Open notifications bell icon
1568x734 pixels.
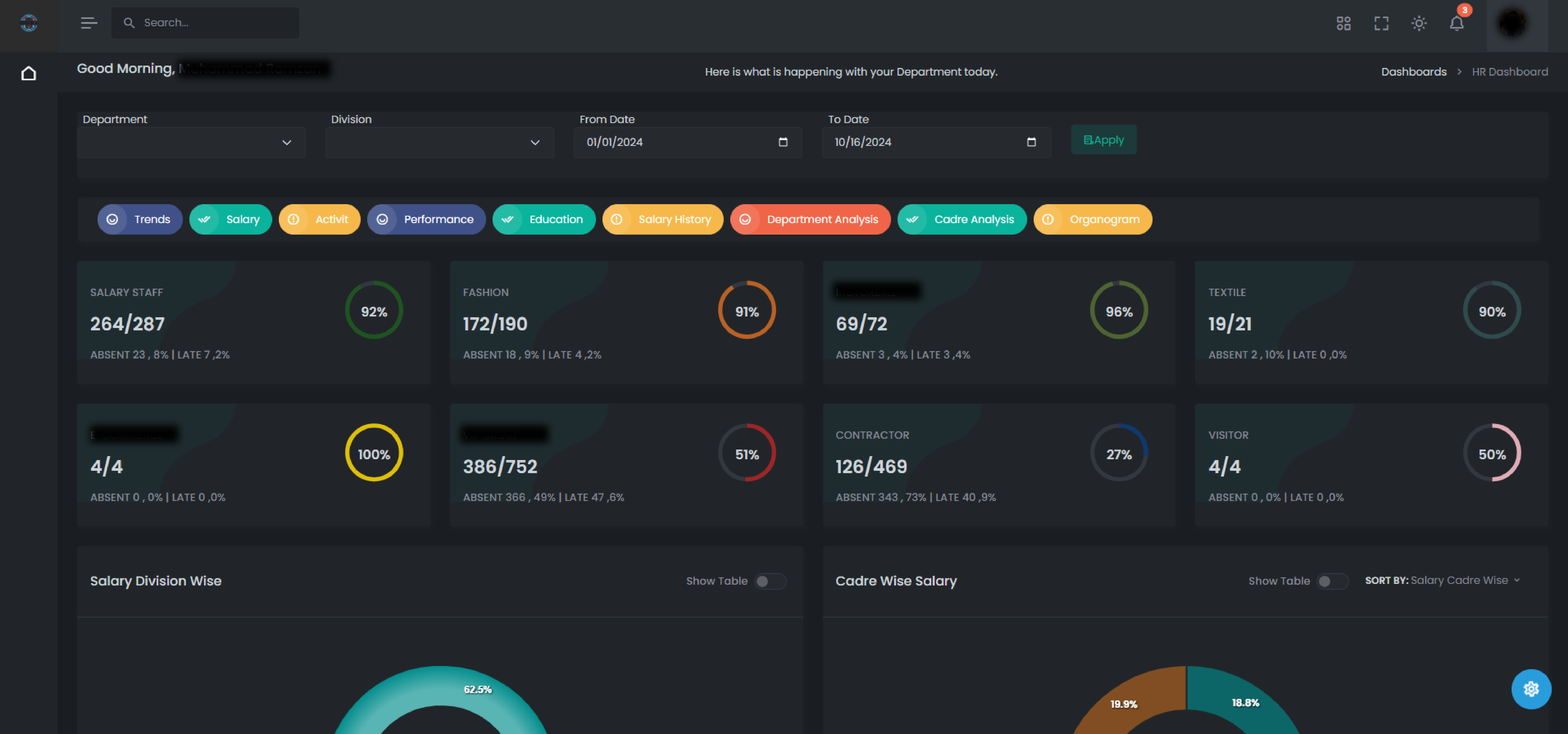pyautogui.click(x=1457, y=24)
